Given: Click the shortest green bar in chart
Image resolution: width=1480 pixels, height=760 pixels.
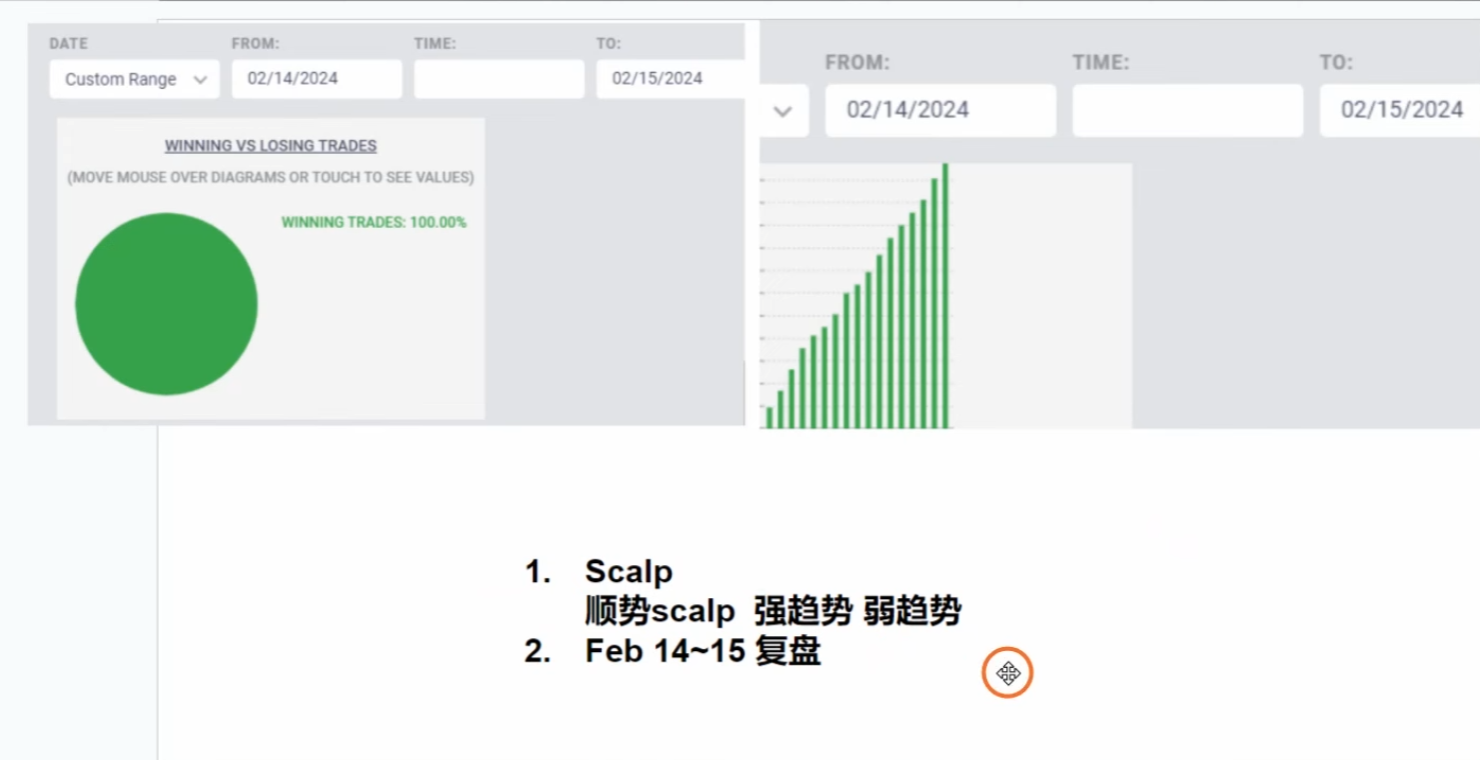Looking at the screenshot, I should (769, 417).
